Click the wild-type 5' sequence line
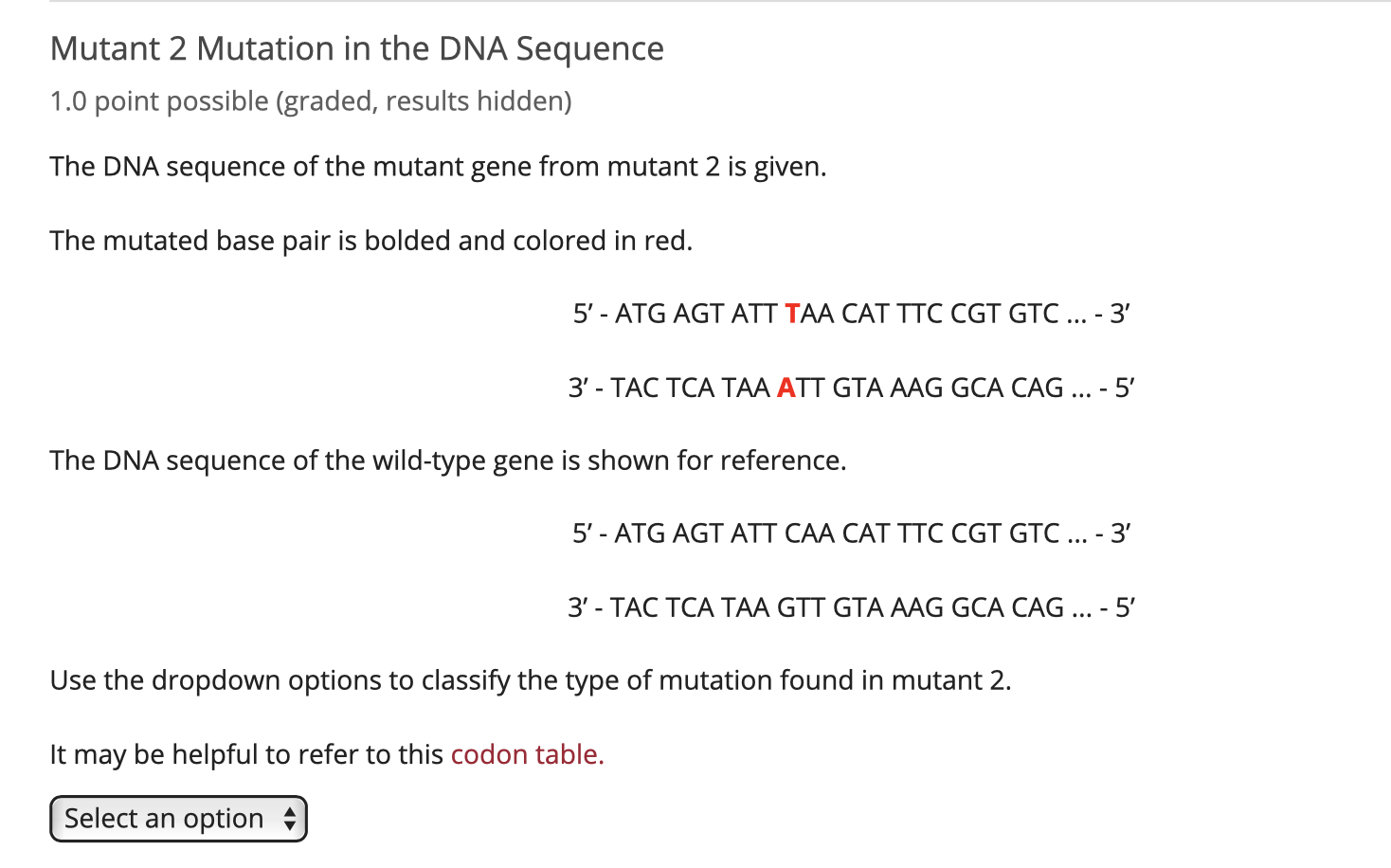This screenshot has width=1391, height=868. coord(851,533)
